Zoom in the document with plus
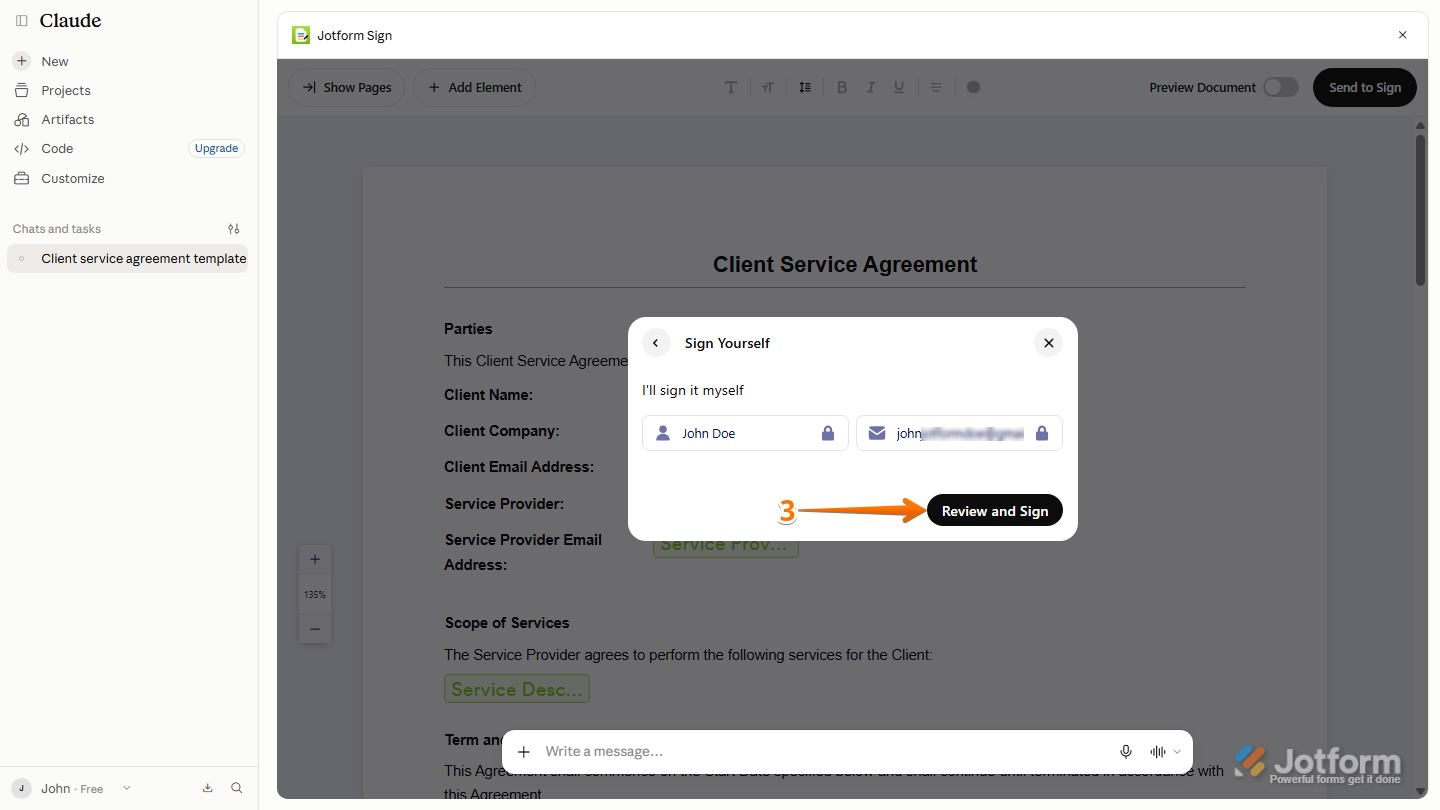This screenshot has height=810, width=1440. pos(315,560)
